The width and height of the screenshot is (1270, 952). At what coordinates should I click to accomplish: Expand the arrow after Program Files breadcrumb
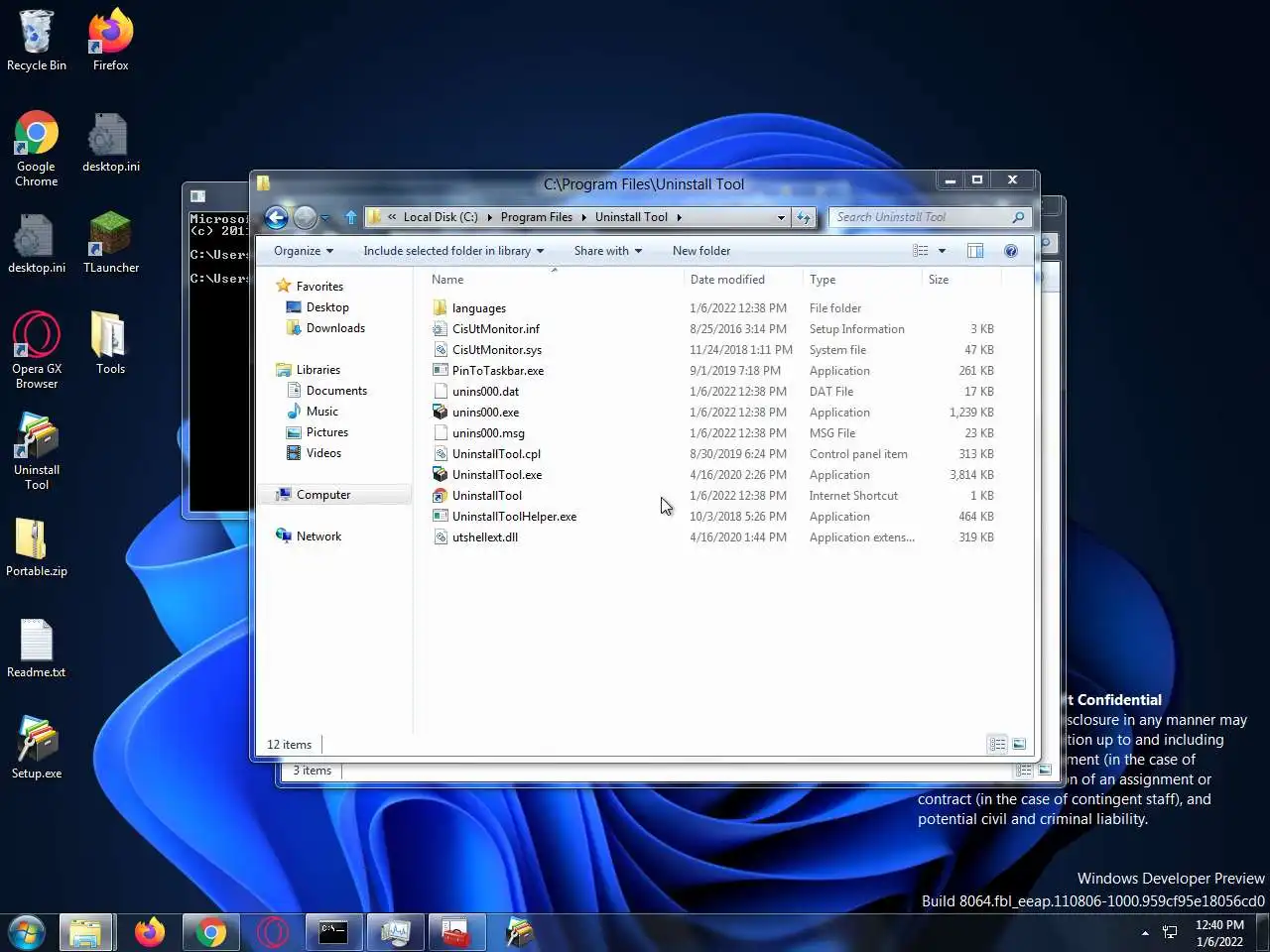pos(583,217)
